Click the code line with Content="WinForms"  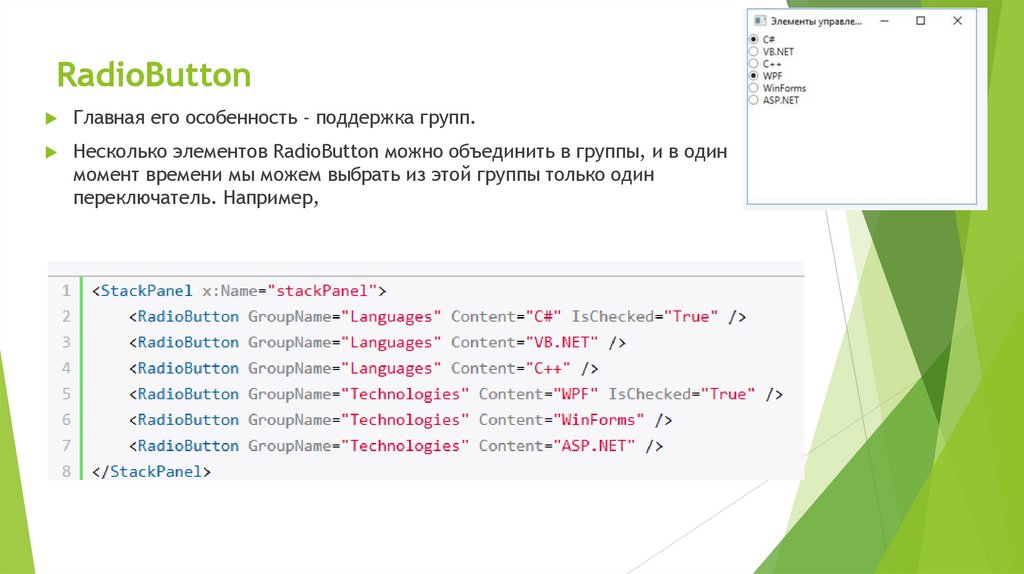(x=400, y=420)
